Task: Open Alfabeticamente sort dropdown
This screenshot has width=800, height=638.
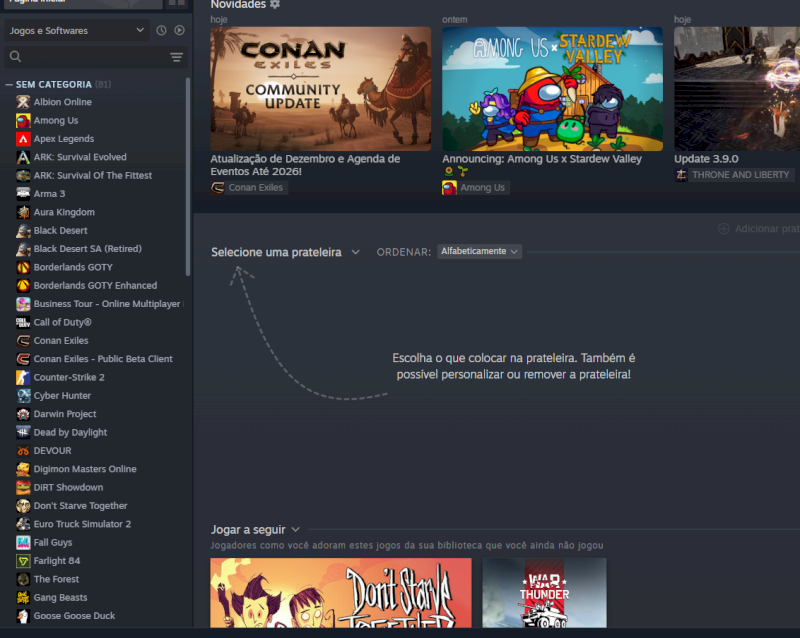Action: (480, 252)
